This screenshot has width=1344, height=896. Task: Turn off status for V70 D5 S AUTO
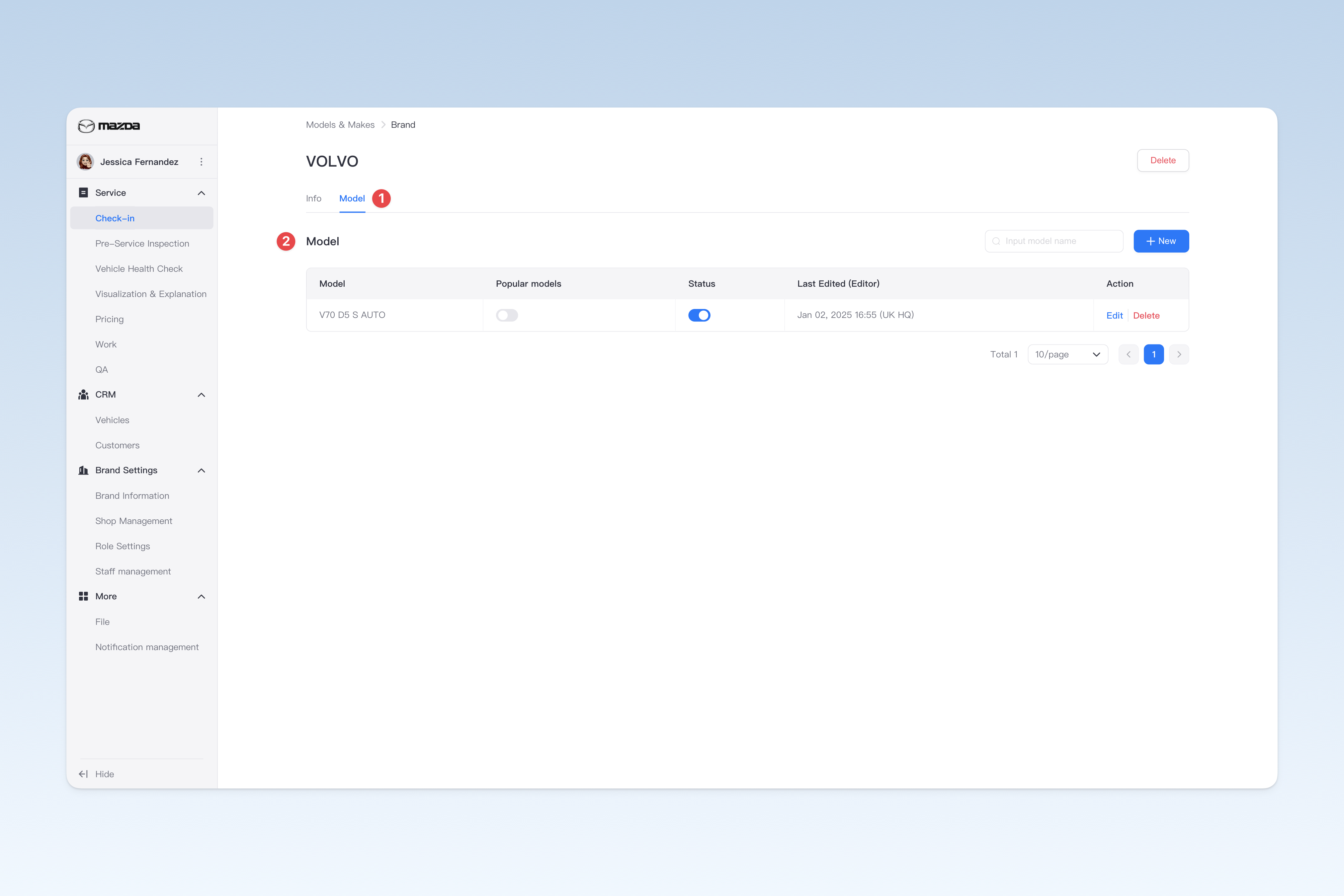[699, 316]
